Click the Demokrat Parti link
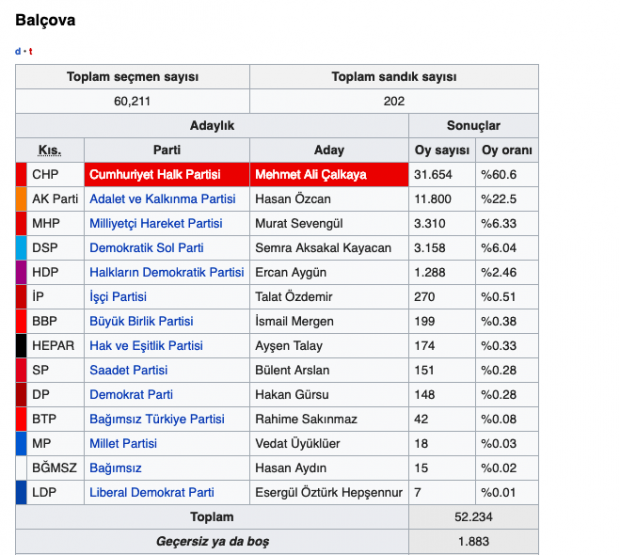Image resolution: width=620 pixels, height=555 pixels. 131,395
